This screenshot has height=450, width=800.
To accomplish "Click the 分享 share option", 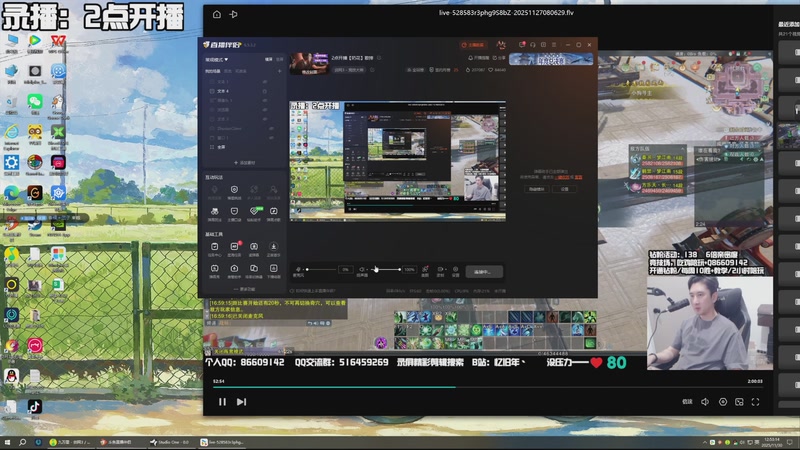I will pyautogui.click(x=498, y=58).
